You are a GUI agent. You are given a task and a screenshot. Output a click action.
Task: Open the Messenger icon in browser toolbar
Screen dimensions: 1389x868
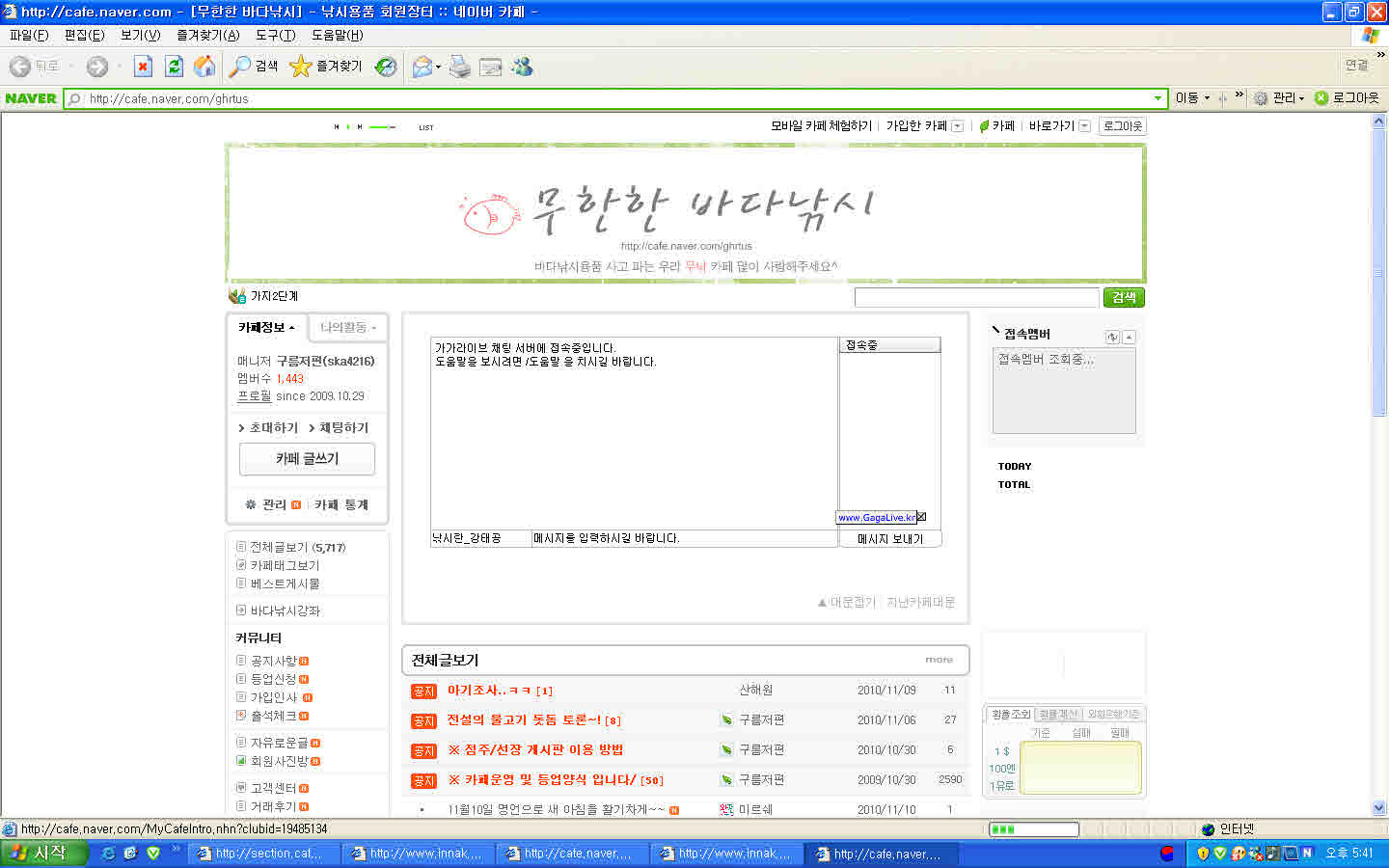(522, 67)
